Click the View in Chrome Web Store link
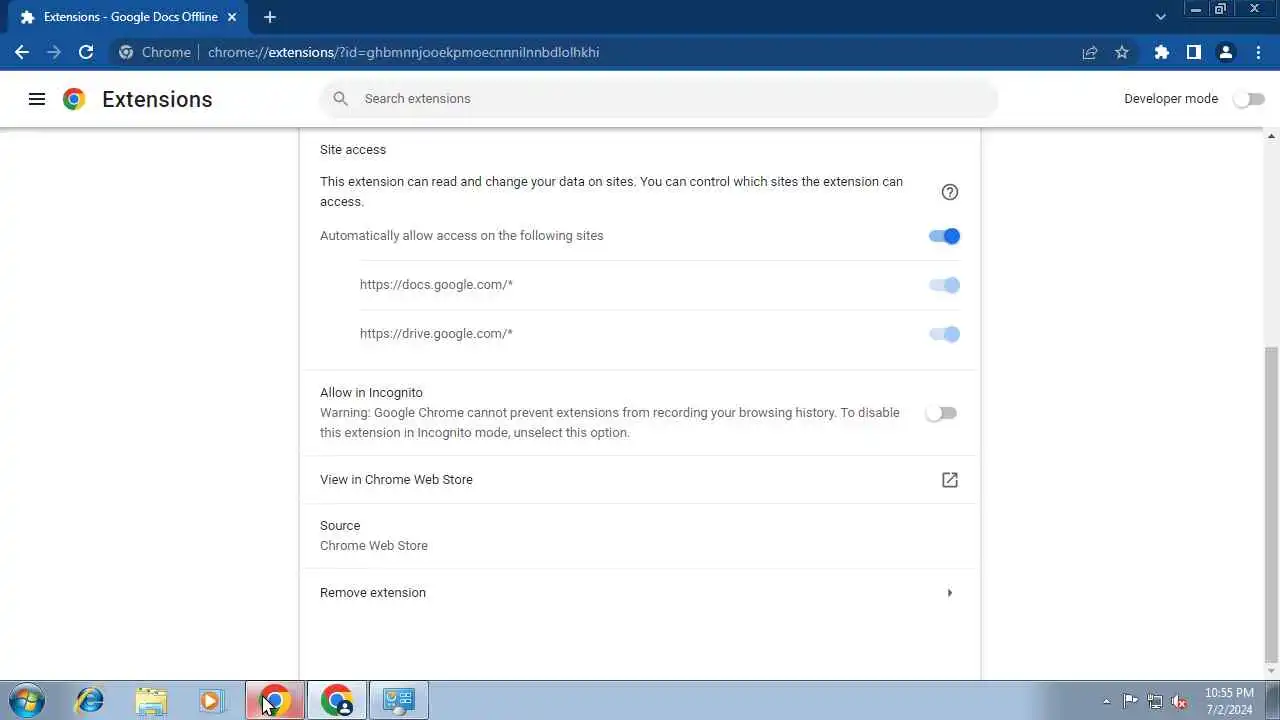 pos(396,480)
